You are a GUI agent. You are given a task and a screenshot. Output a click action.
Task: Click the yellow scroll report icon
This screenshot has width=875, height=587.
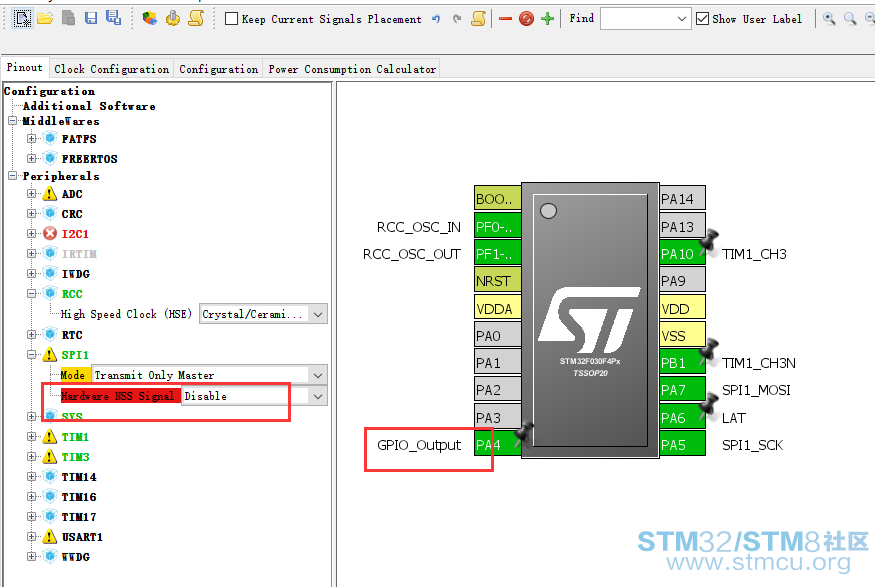point(196,18)
